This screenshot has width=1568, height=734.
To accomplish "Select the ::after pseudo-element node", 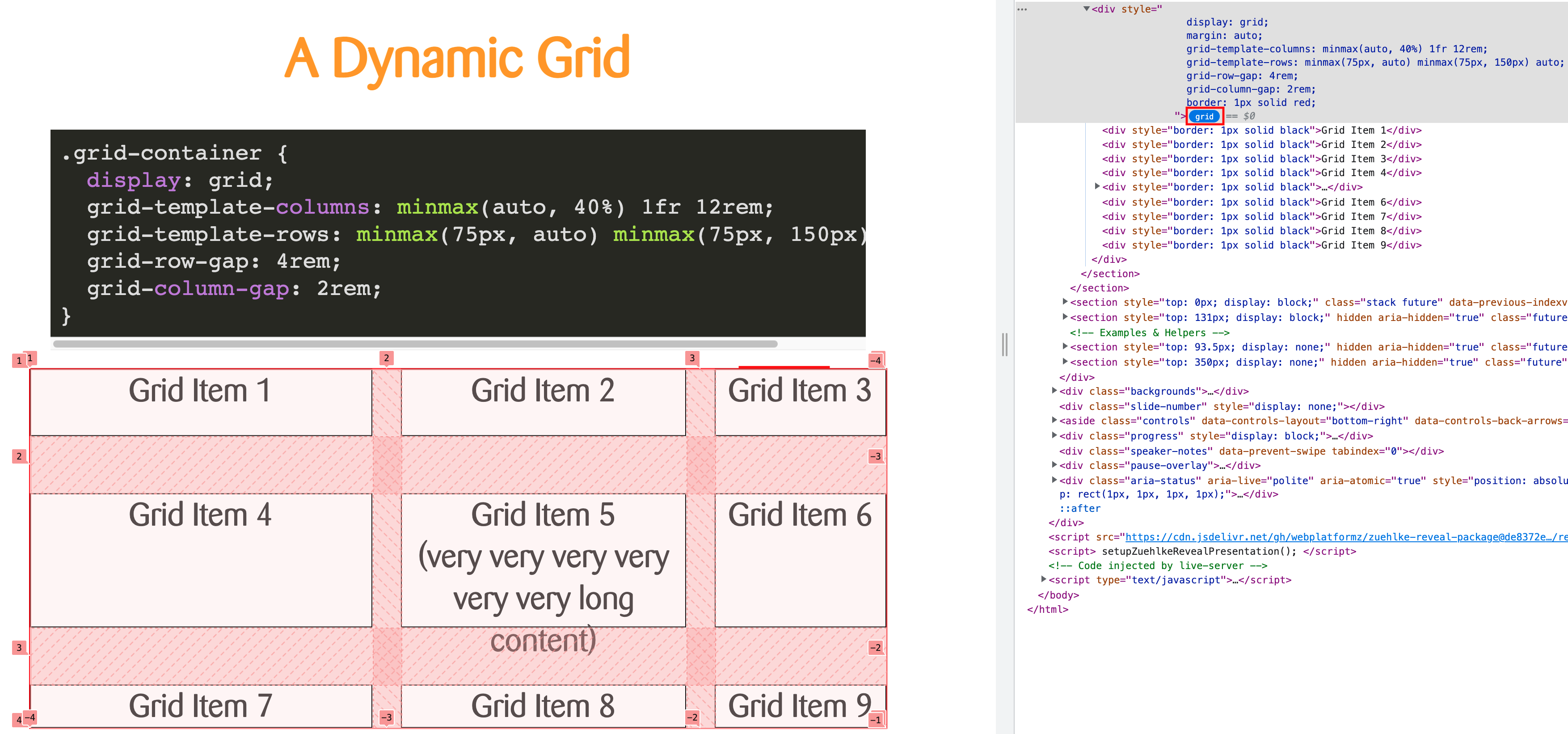I will coord(1080,508).
